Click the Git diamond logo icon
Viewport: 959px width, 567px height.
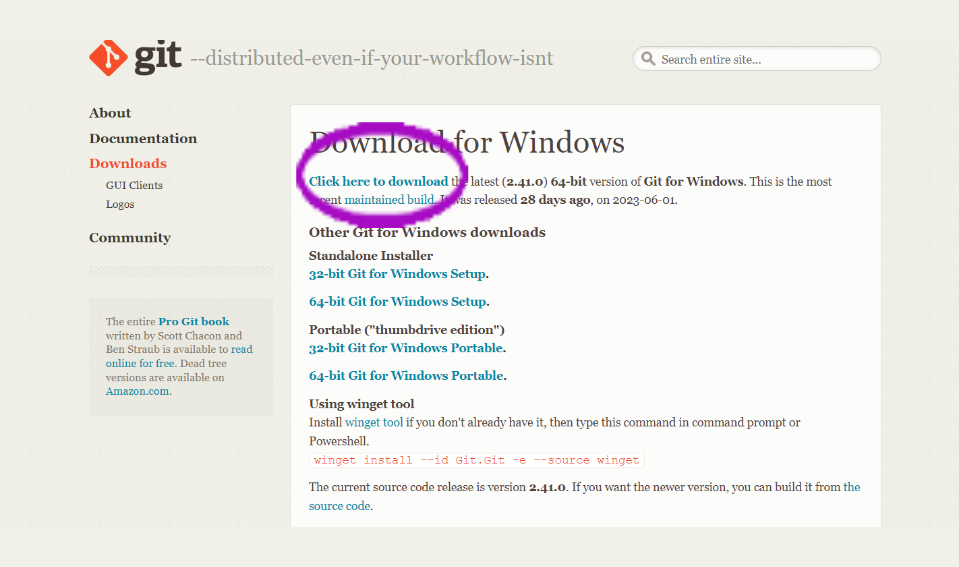[108, 58]
